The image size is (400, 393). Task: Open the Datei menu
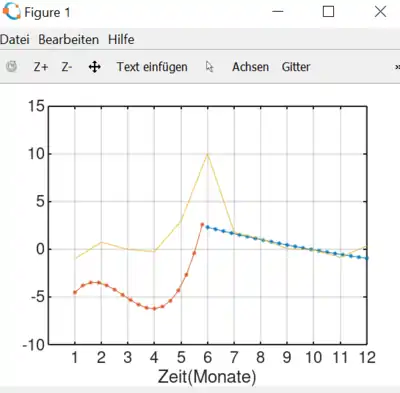[15, 39]
